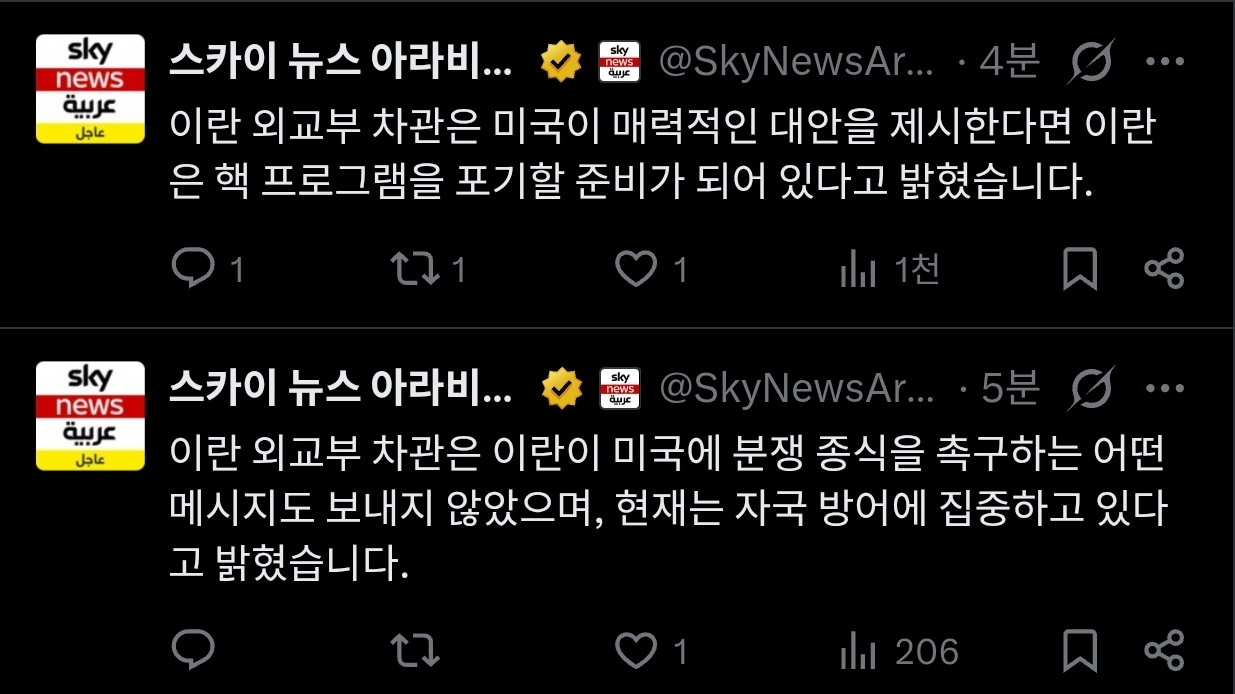Reply to the second post about defense focus
Image resolution: width=1235 pixels, height=694 pixels.
[x=193, y=651]
